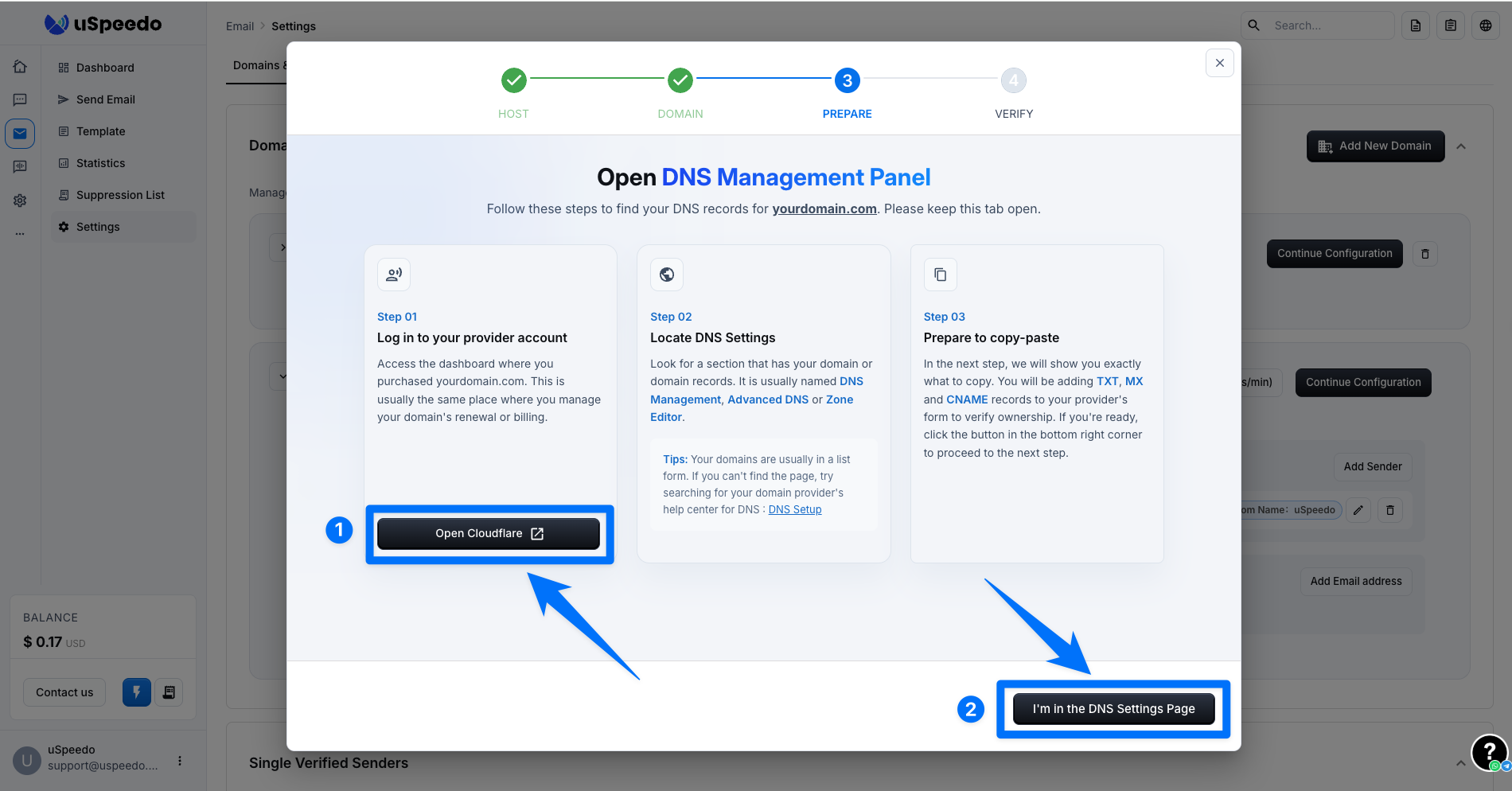This screenshot has height=791, width=1512.
Task: Click the $ 0.17 USD balance value
Action: (x=54, y=642)
